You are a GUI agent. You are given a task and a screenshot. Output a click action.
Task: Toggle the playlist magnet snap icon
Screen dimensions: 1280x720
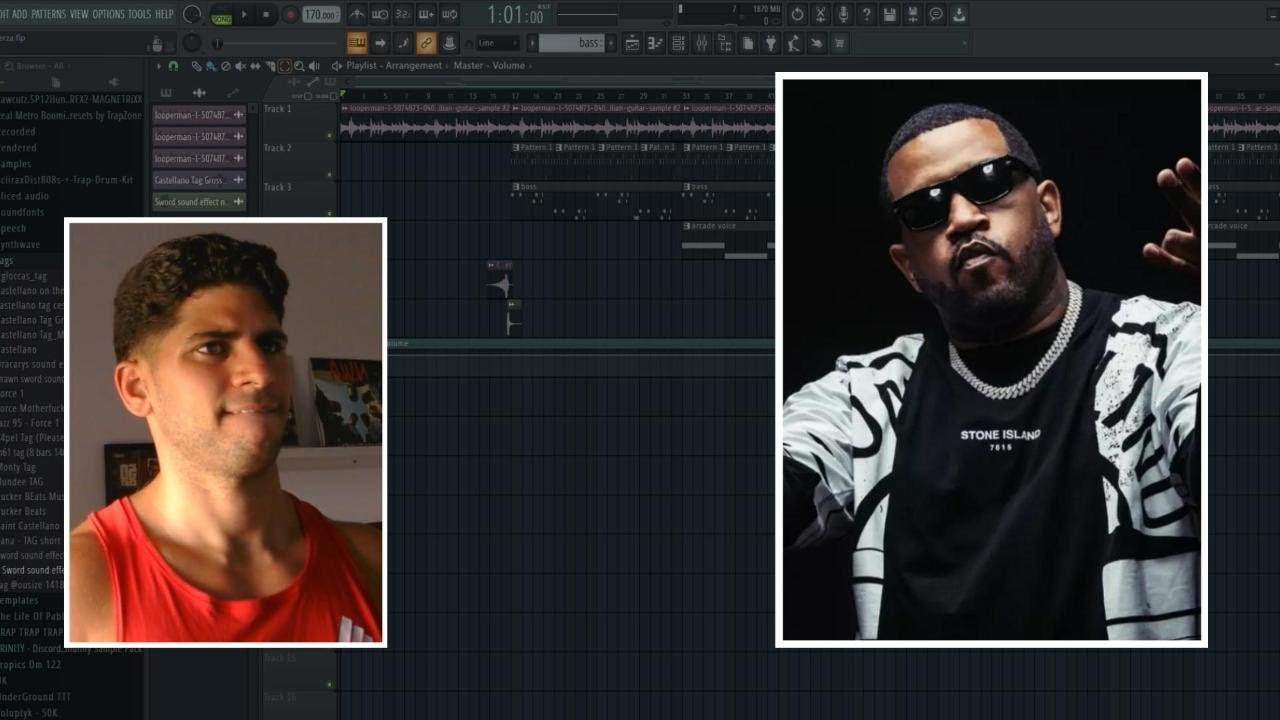point(172,66)
